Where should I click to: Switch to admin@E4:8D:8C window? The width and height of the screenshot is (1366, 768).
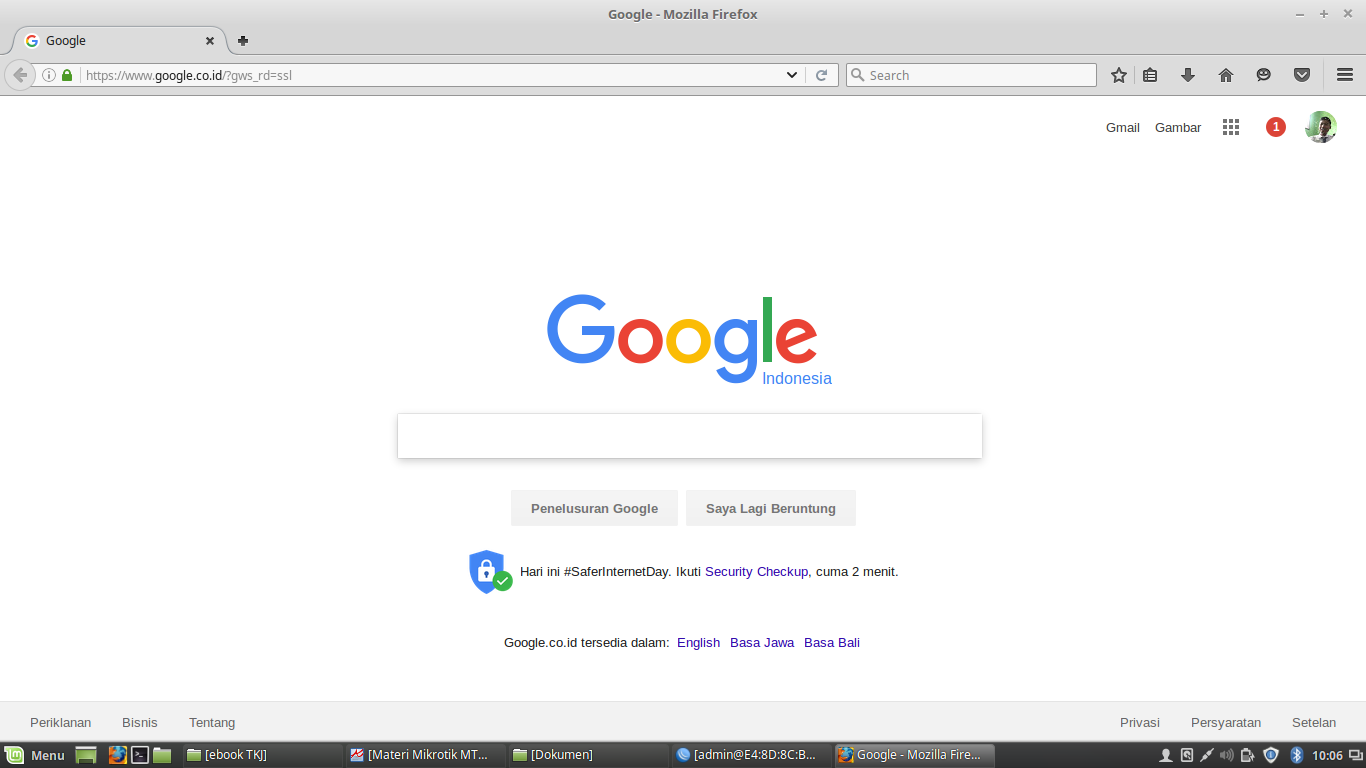tap(750, 755)
